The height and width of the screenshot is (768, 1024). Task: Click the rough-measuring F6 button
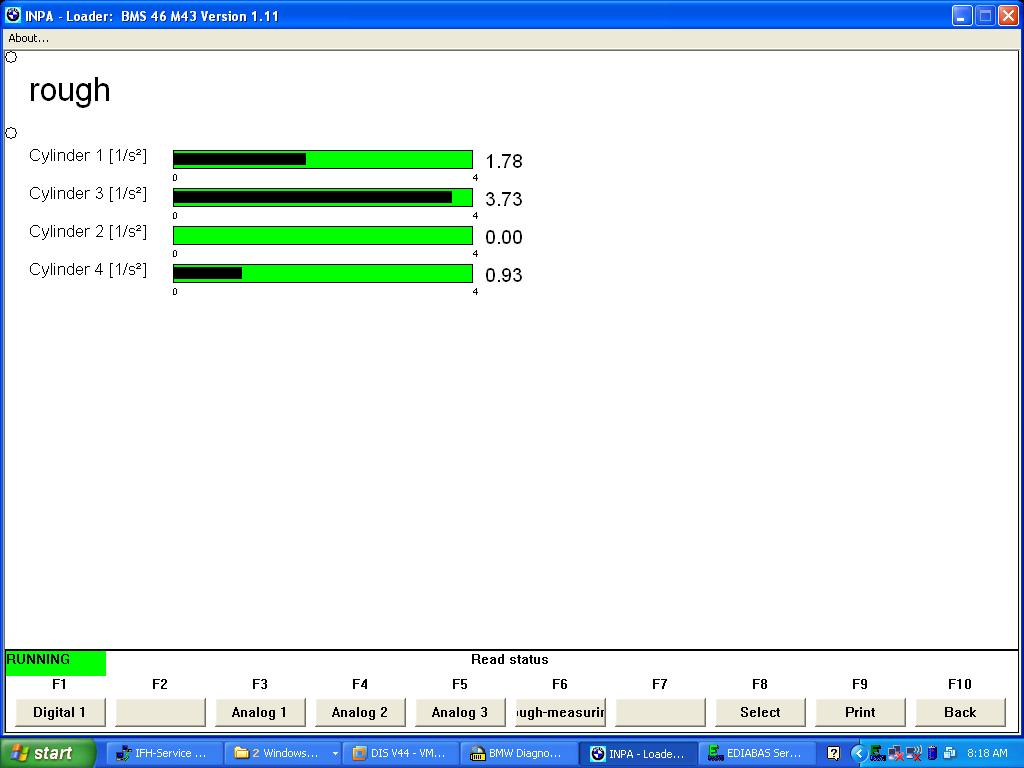click(x=560, y=712)
